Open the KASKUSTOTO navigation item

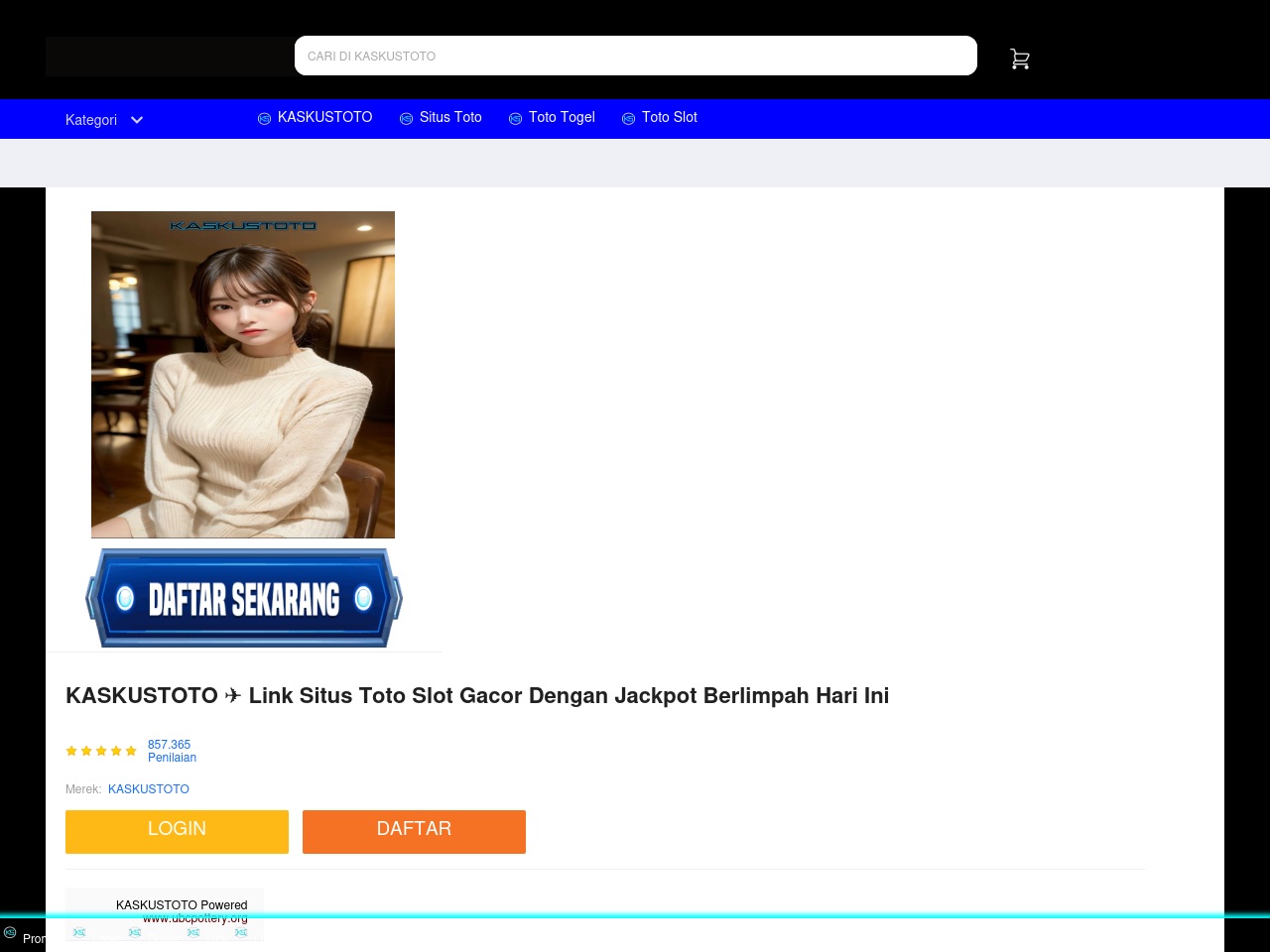(x=316, y=117)
